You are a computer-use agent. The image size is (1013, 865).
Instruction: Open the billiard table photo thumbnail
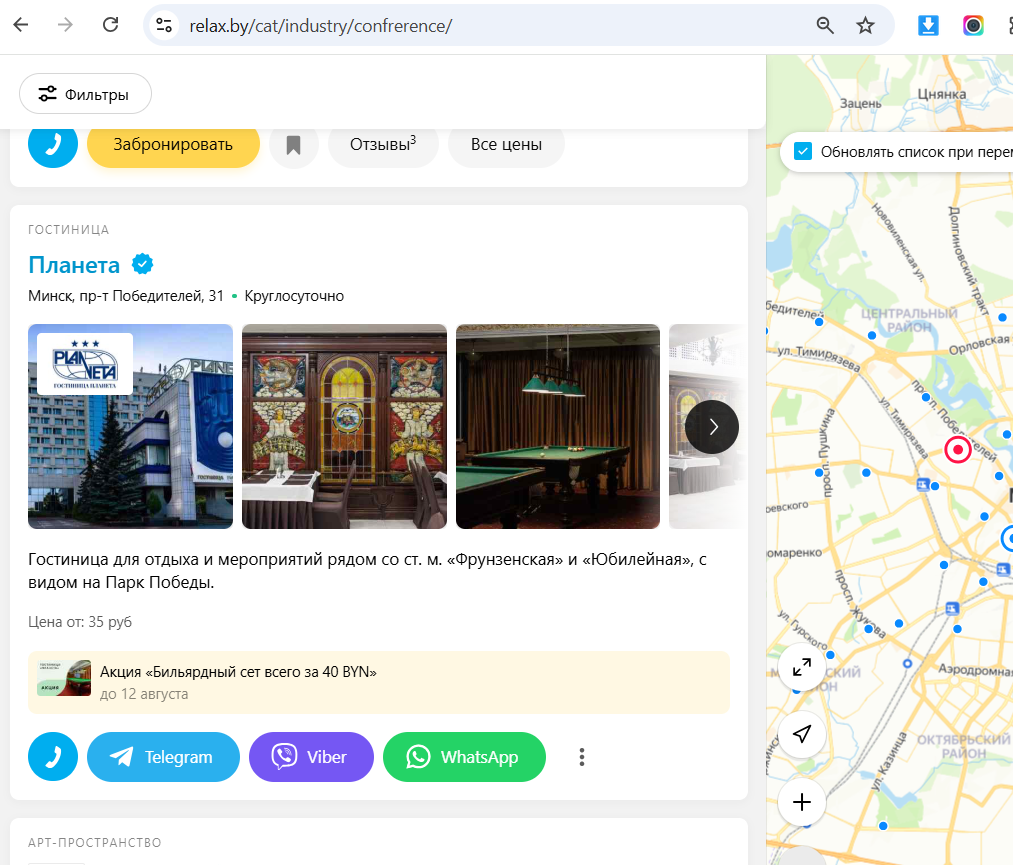(x=558, y=426)
